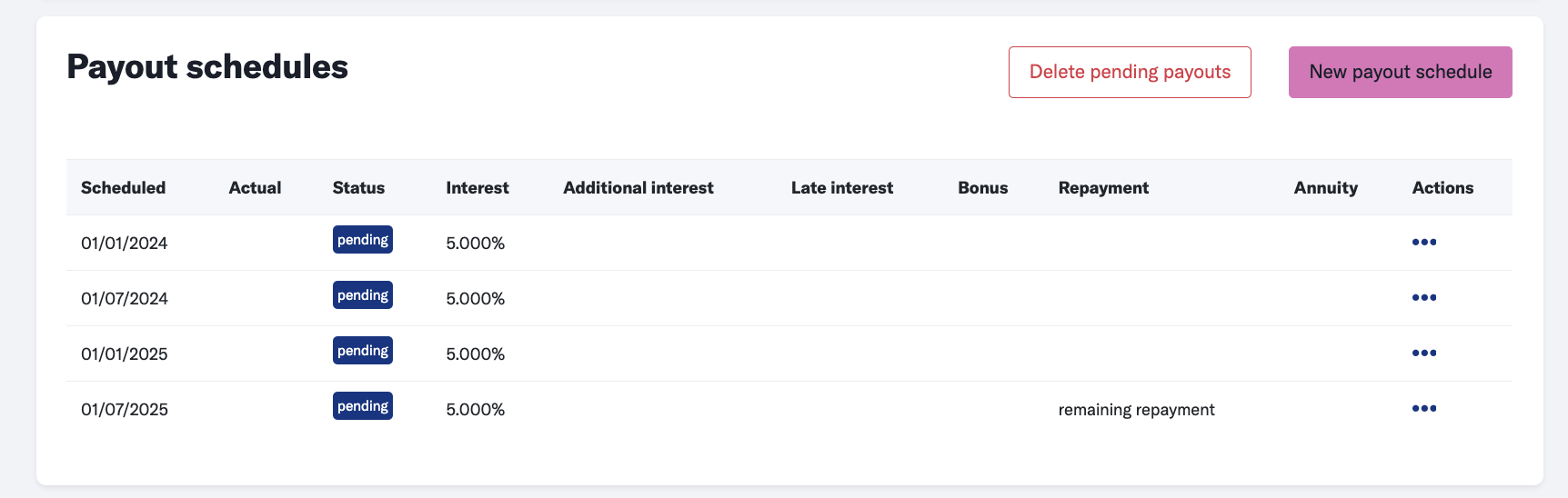
Task: Open actions menu for 01/01/2024 payout
Action: pos(1424,242)
